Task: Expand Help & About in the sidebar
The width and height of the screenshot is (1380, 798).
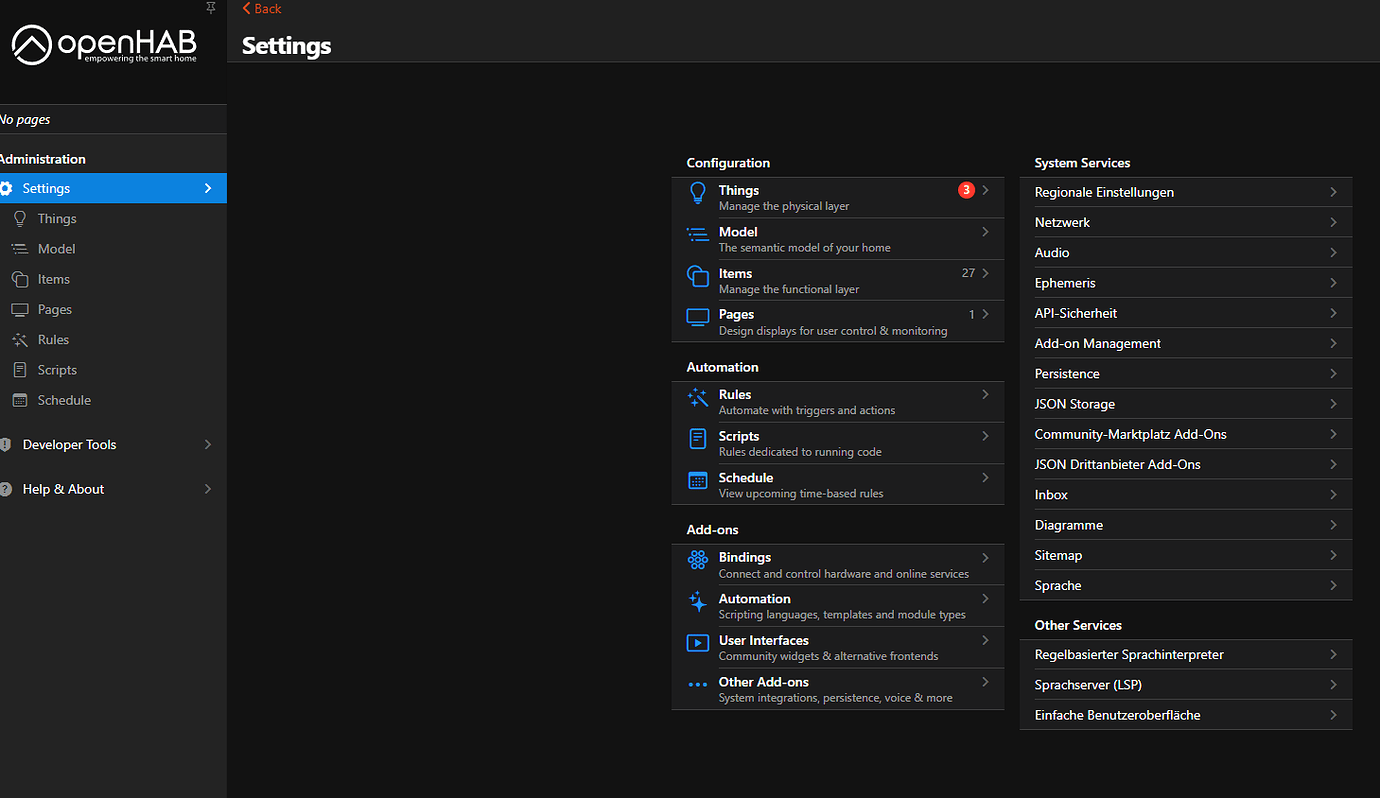Action: (208, 489)
